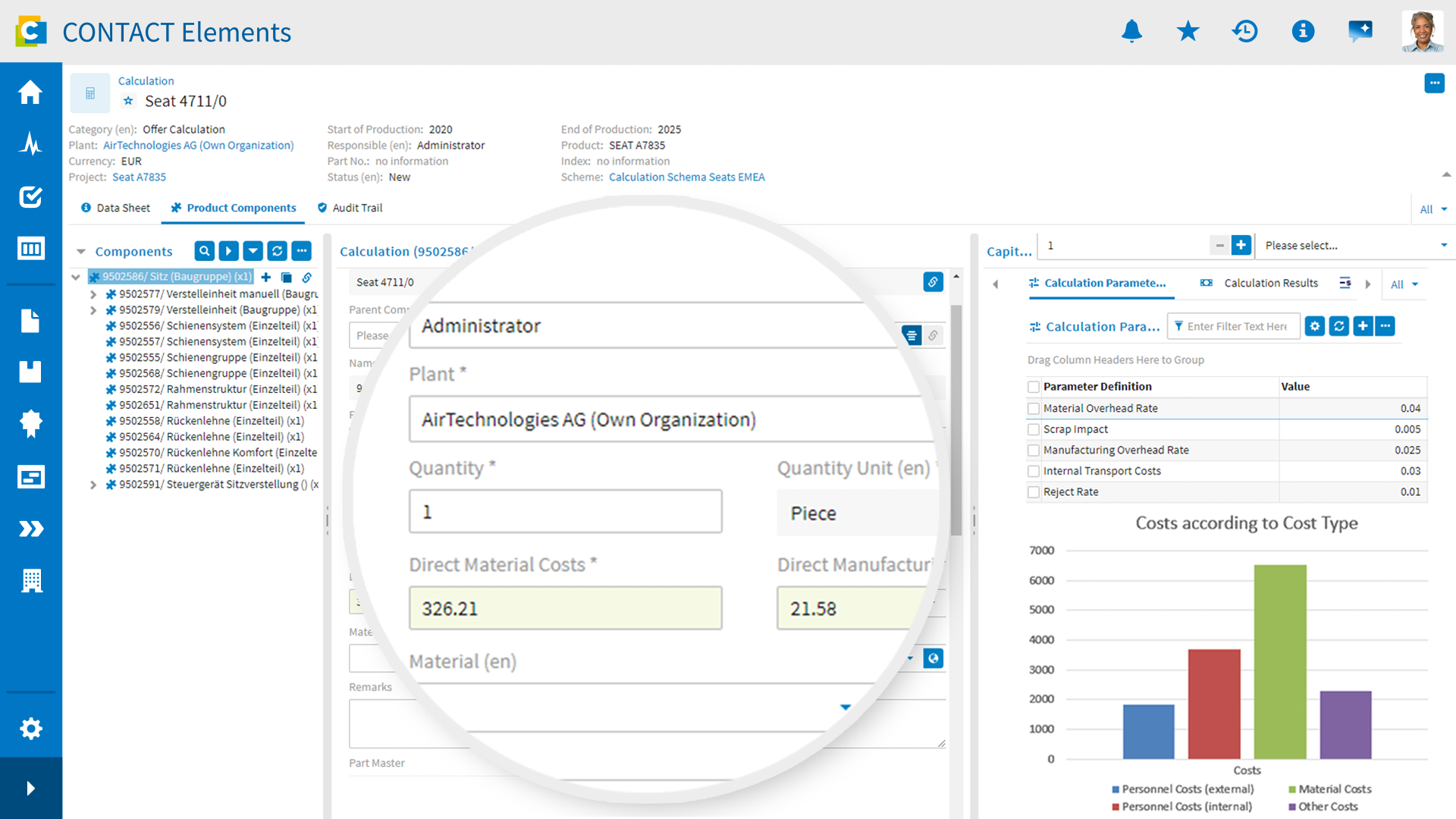
Task: Open the Seat A7835 project link
Action: [x=139, y=177]
